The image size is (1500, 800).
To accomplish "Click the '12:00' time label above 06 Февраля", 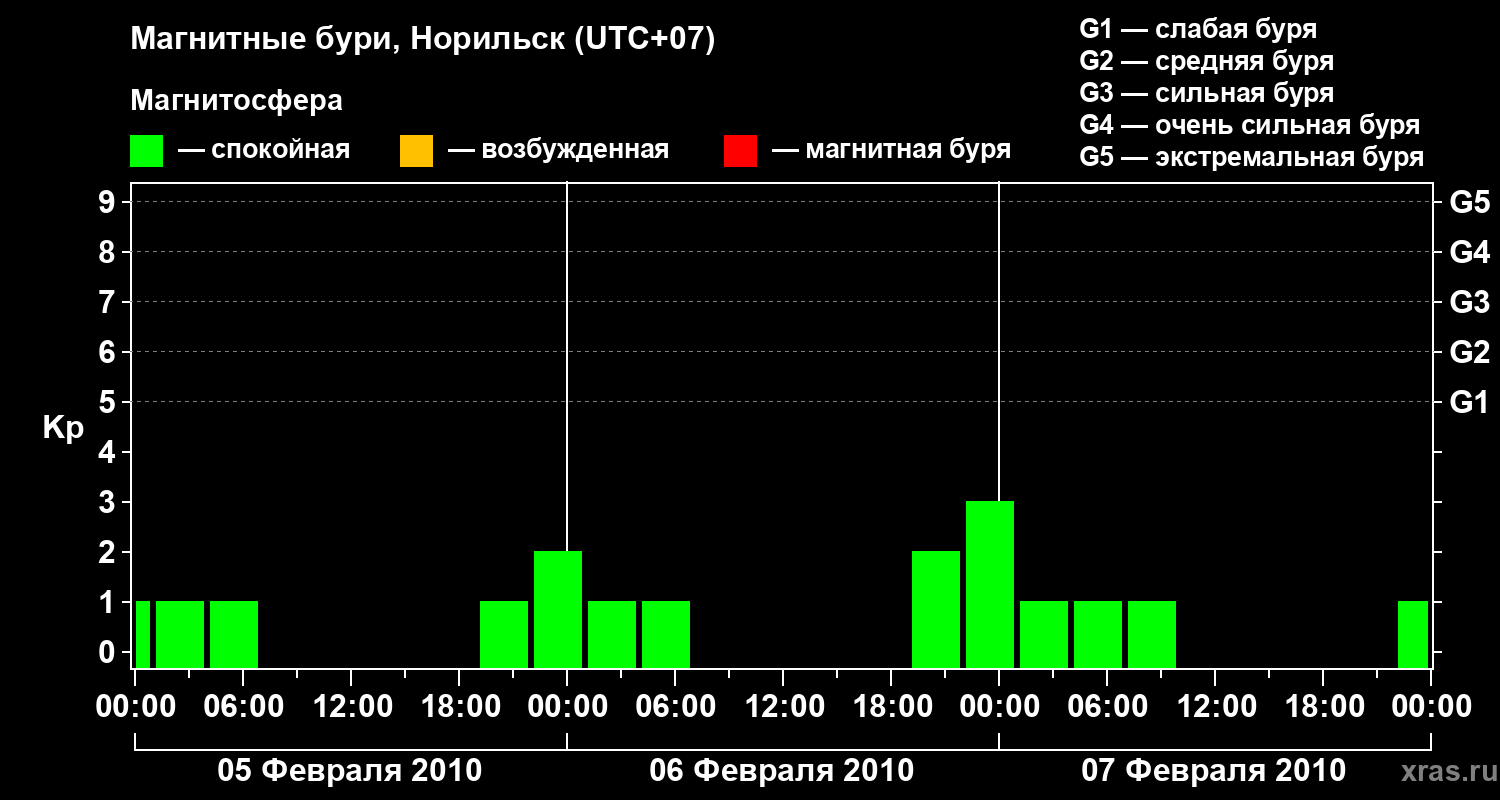I will click(783, 707).
